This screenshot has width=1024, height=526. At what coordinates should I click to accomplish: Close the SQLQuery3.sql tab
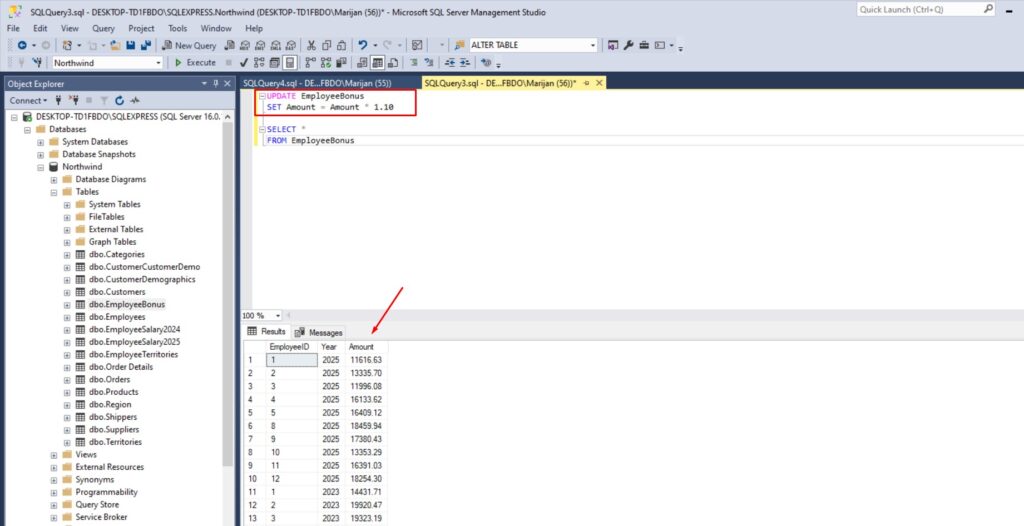point(598,84)
